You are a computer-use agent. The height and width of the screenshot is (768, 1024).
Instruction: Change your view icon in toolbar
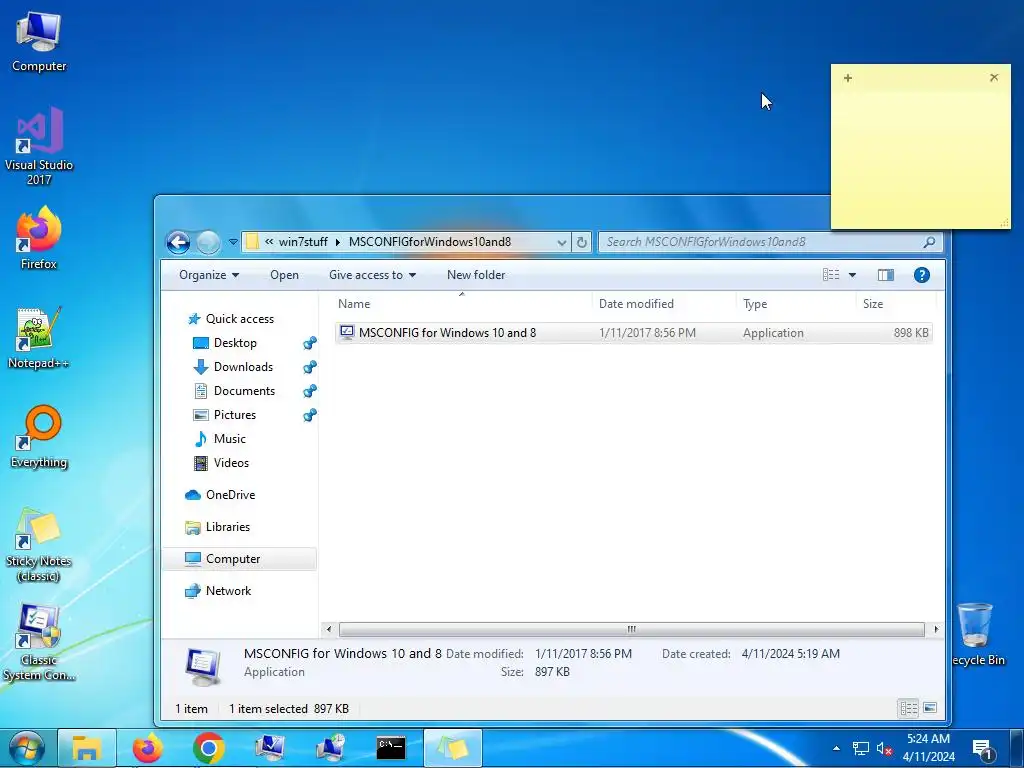831,275
